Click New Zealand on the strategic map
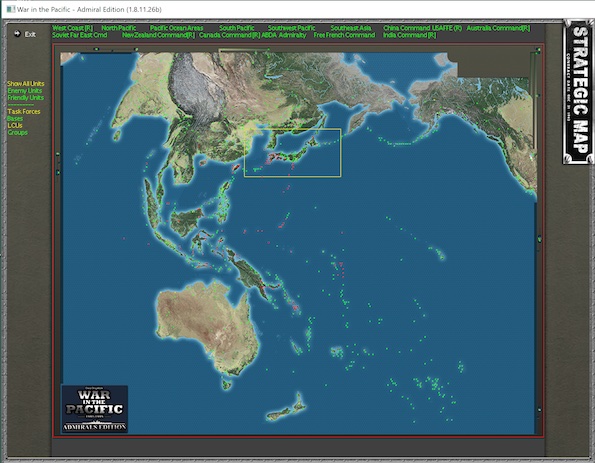 (286, 408)
